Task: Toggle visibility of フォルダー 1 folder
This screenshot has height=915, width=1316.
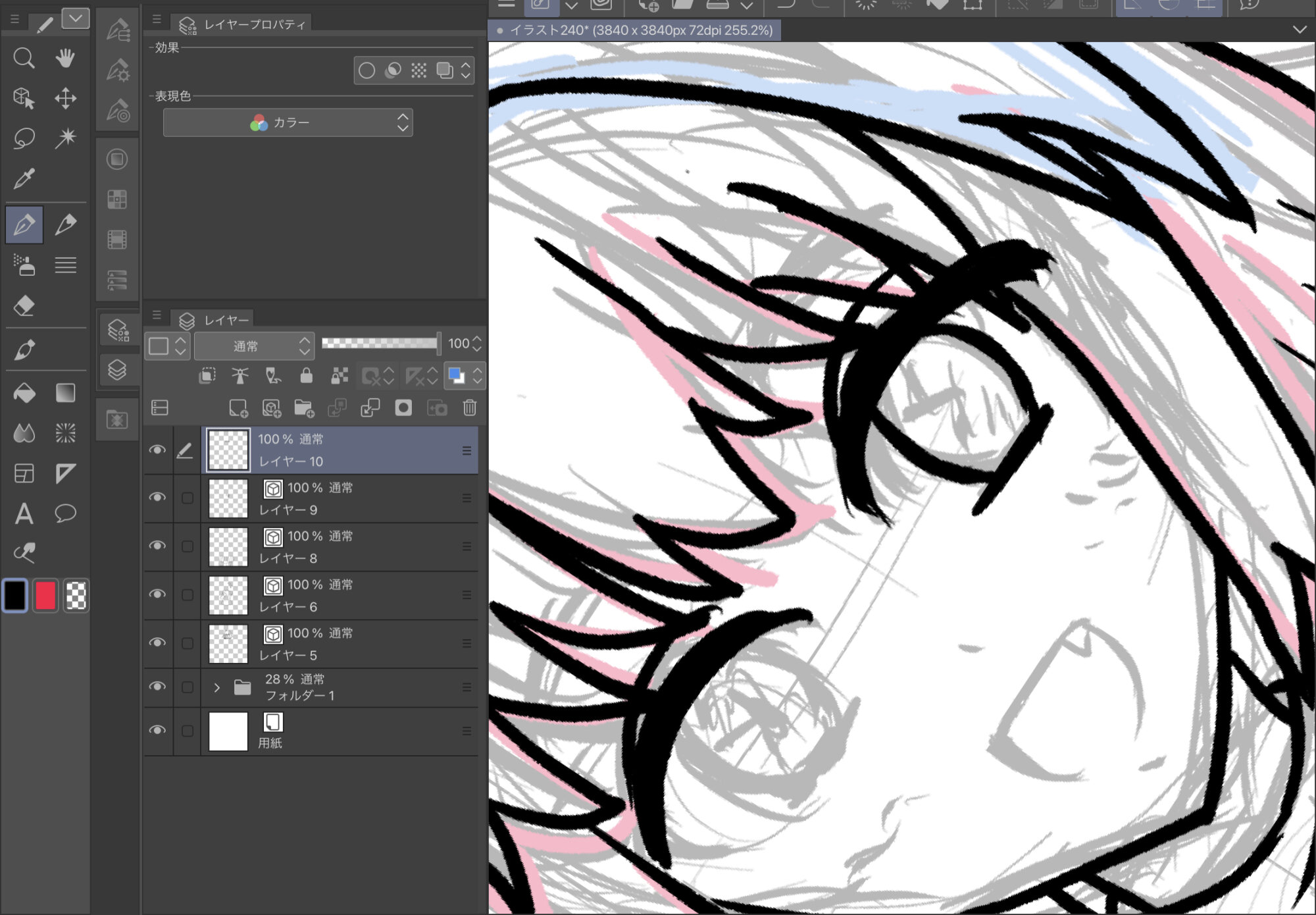Action: click(x=157, y=687)
